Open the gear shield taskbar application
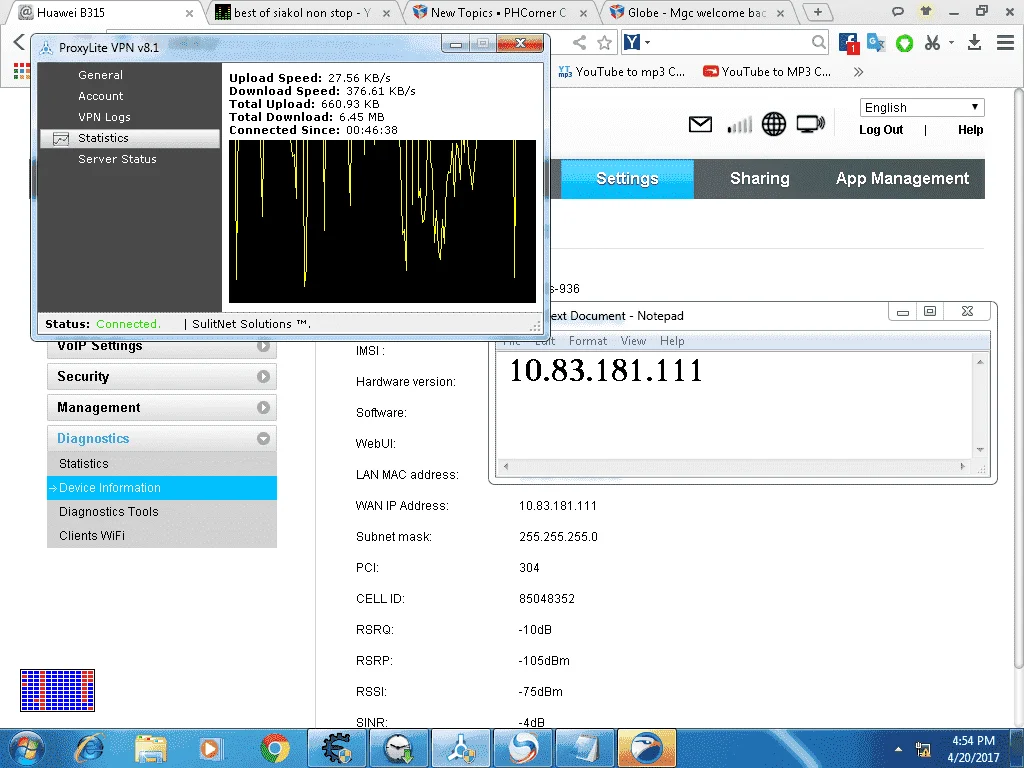Viewport: 1024px width, 768px height. coord(337,748)
